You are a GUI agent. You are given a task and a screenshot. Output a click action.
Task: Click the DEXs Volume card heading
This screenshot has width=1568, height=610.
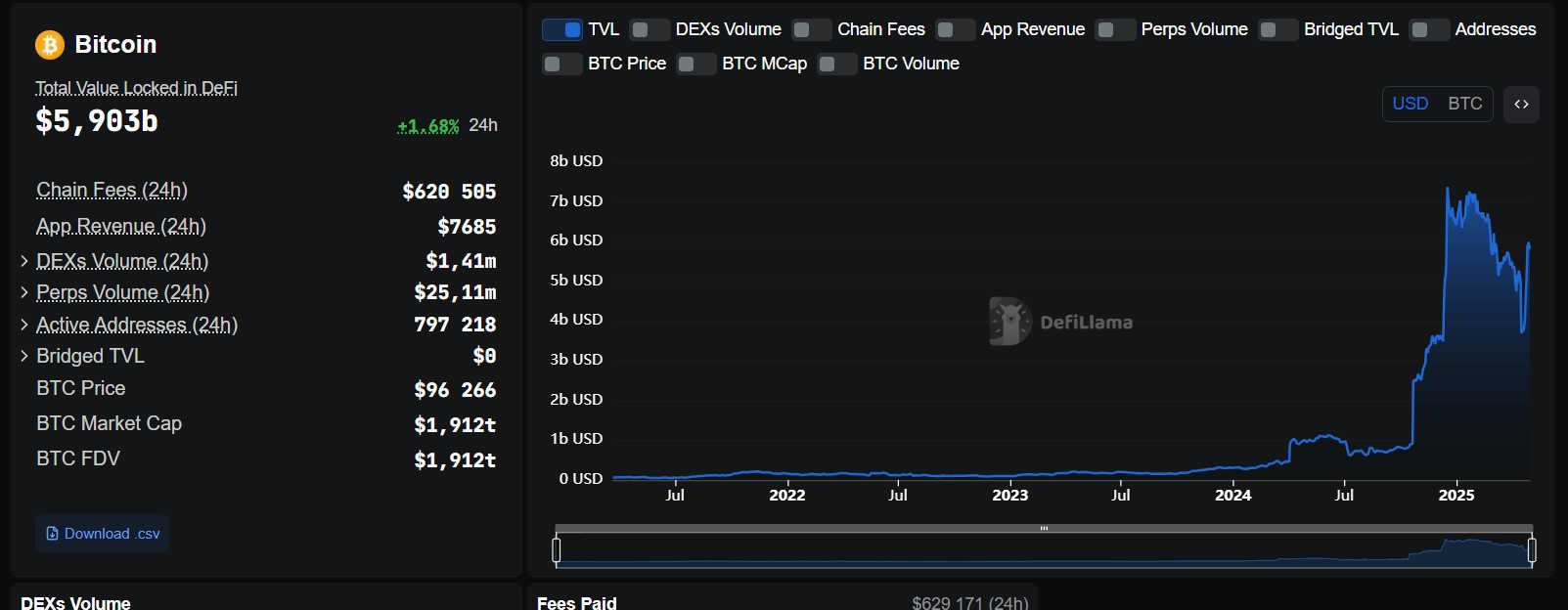(x=75, y=602)
